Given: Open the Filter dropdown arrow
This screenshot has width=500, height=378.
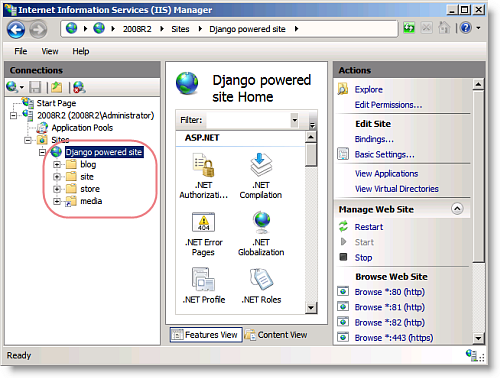Looking at the screenshot, I should (294, 120).
